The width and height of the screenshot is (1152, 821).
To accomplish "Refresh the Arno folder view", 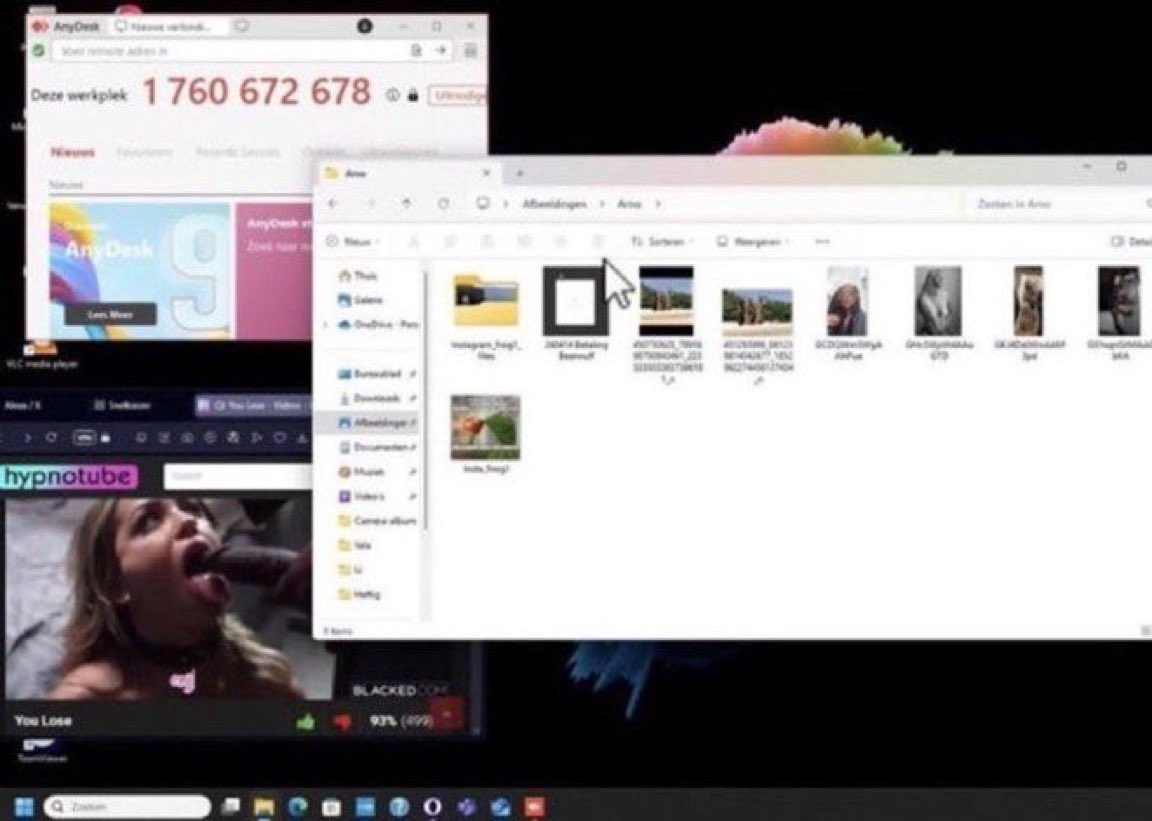I will point(443,204).
